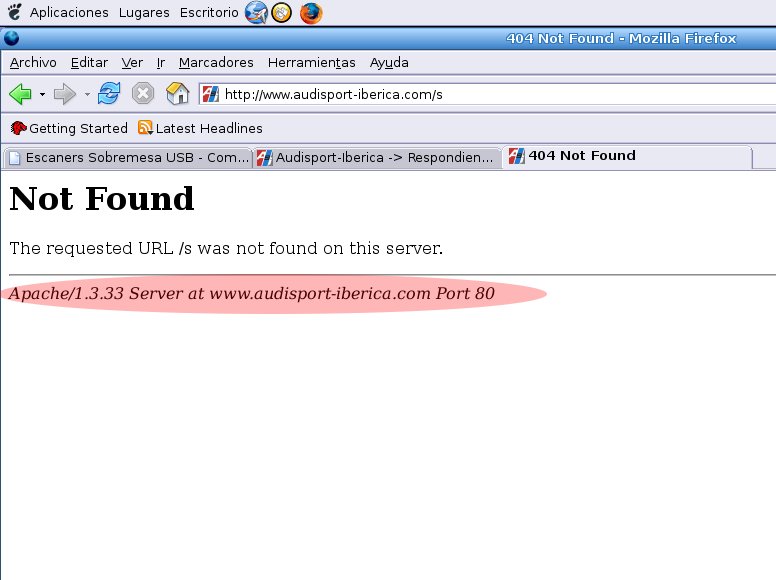
Task: Open the GNOME Aplicaciones menu
Action: [69, 12]
